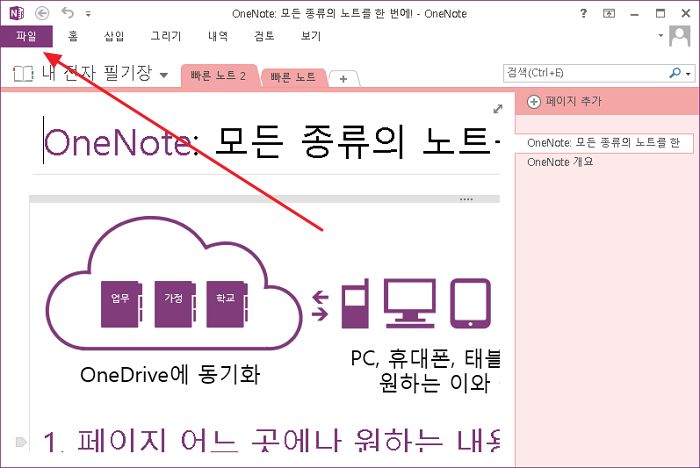Switch to the 홈 ribbon tab
700x468 pixels.
point(73,36)
